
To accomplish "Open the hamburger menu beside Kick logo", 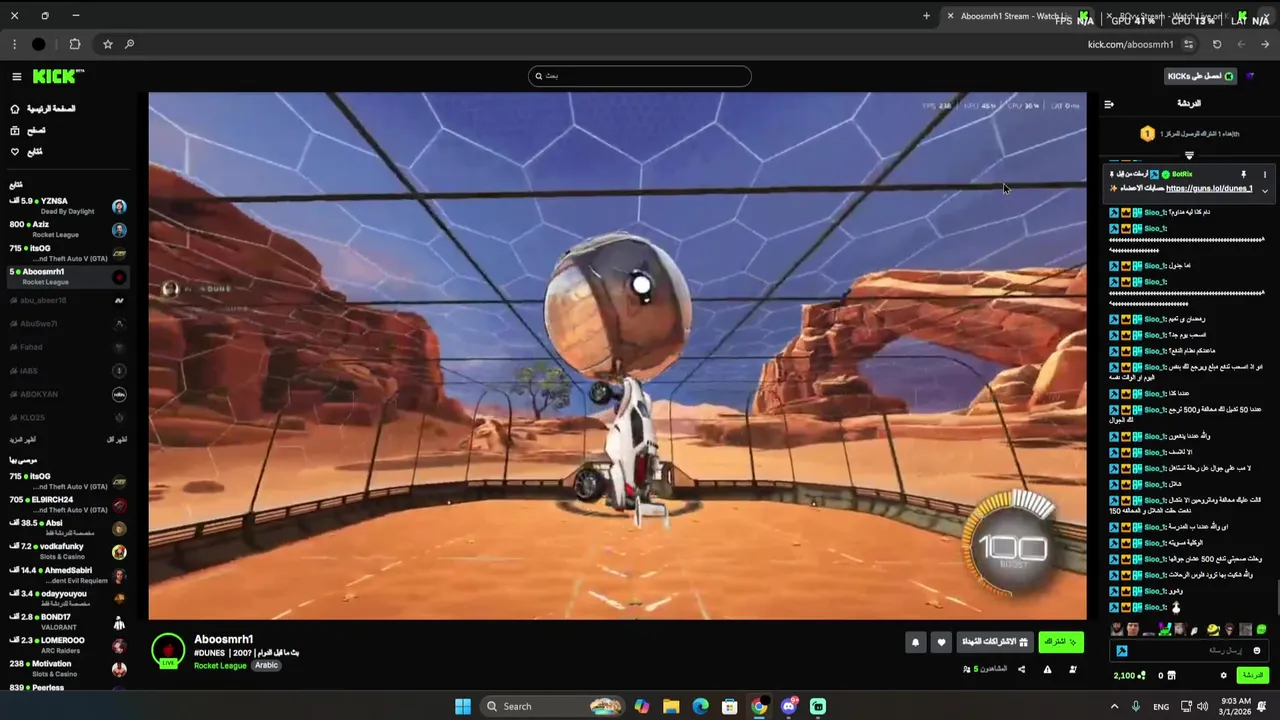I will (x=16, y=76).
